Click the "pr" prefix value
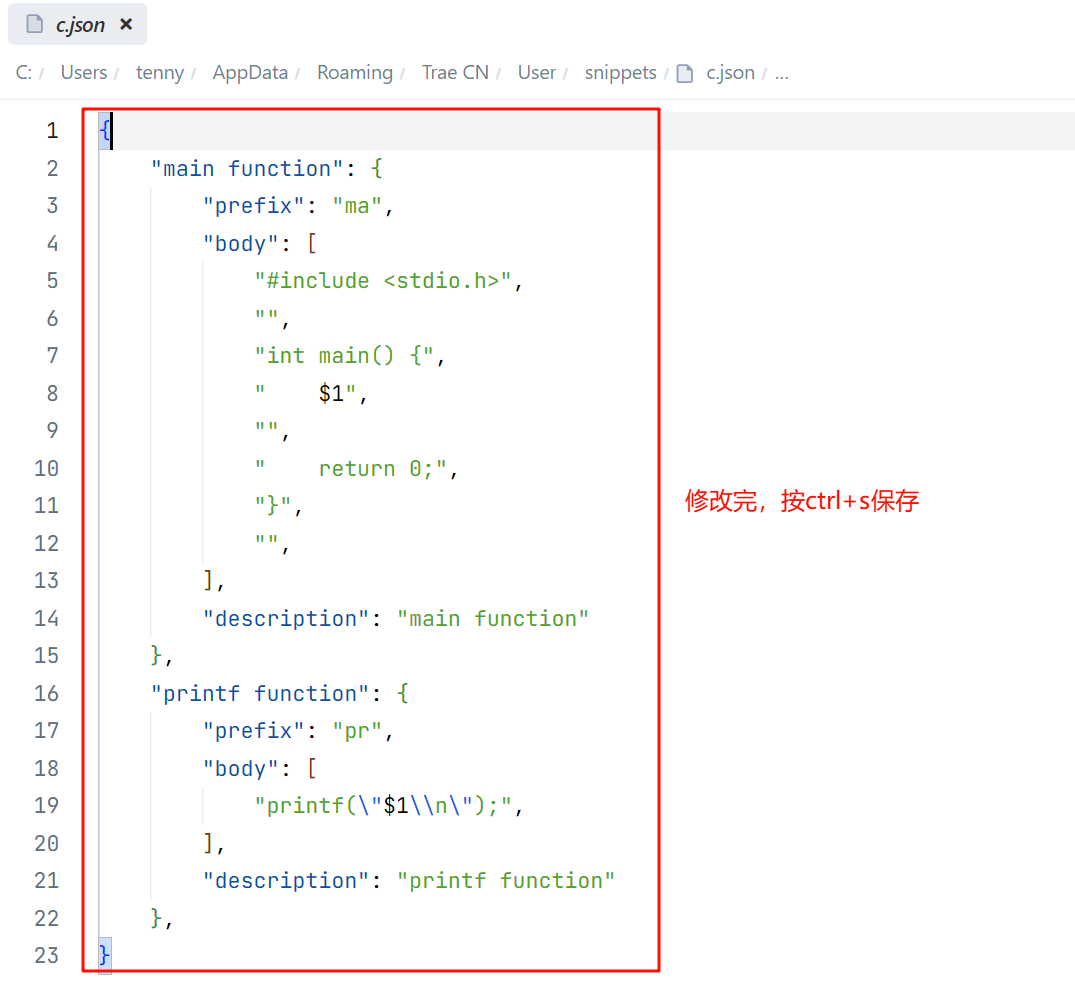Screen dimensions: 1075x981 [357, 731]
